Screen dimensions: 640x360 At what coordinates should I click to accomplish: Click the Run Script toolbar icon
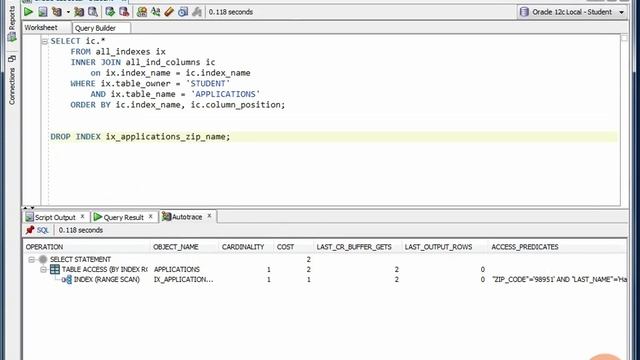(42, 12)
